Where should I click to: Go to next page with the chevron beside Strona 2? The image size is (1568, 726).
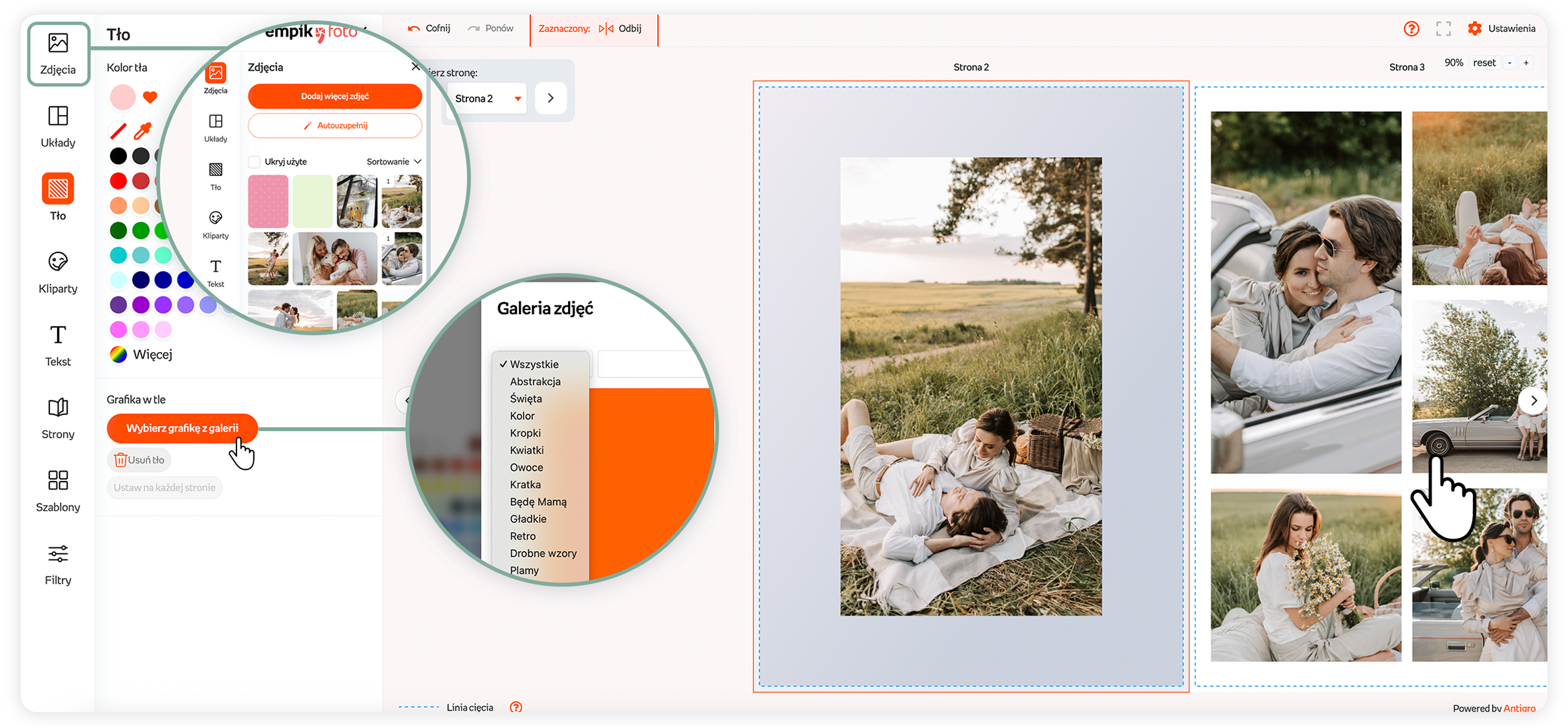point(550,98)
